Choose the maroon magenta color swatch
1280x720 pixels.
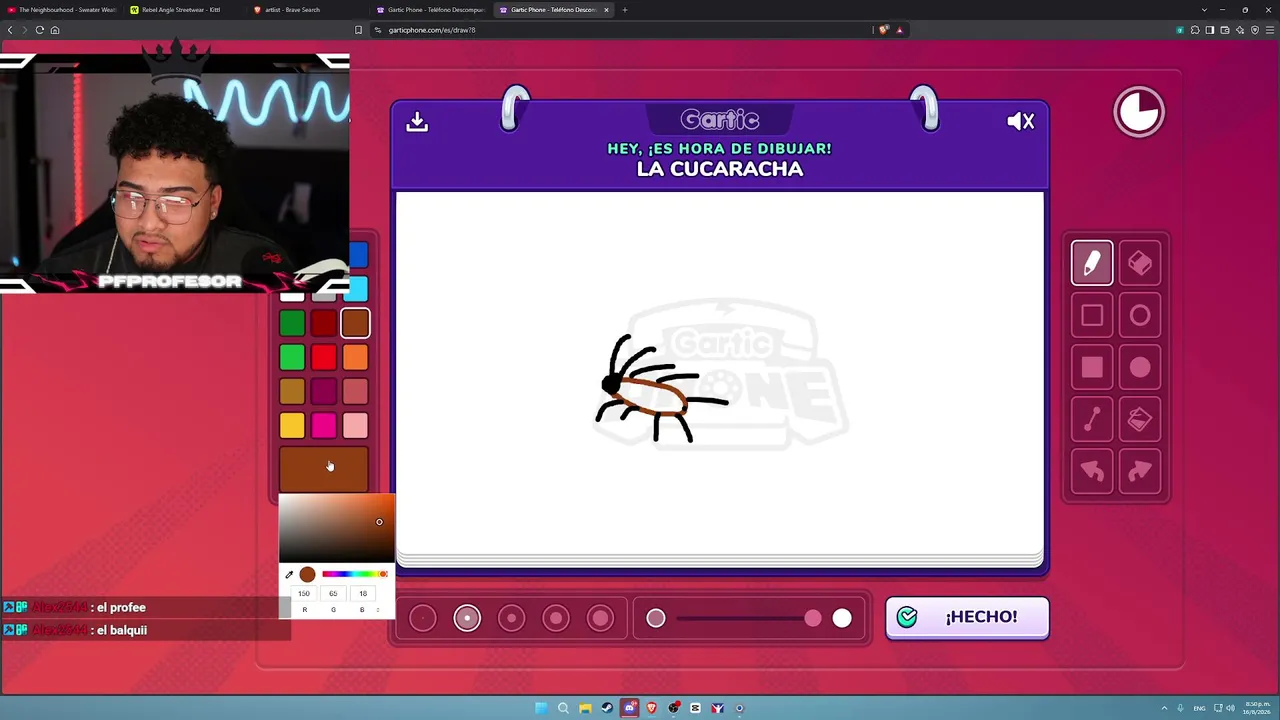[323, 392]
